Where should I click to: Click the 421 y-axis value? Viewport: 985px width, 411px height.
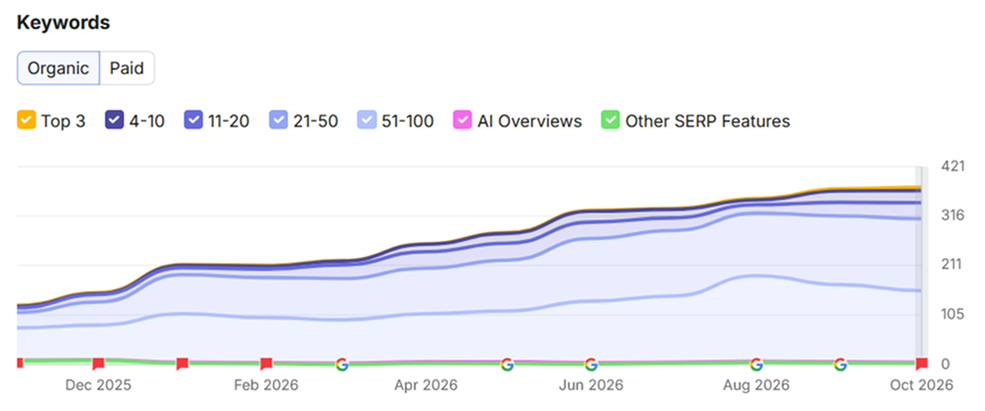953,166
